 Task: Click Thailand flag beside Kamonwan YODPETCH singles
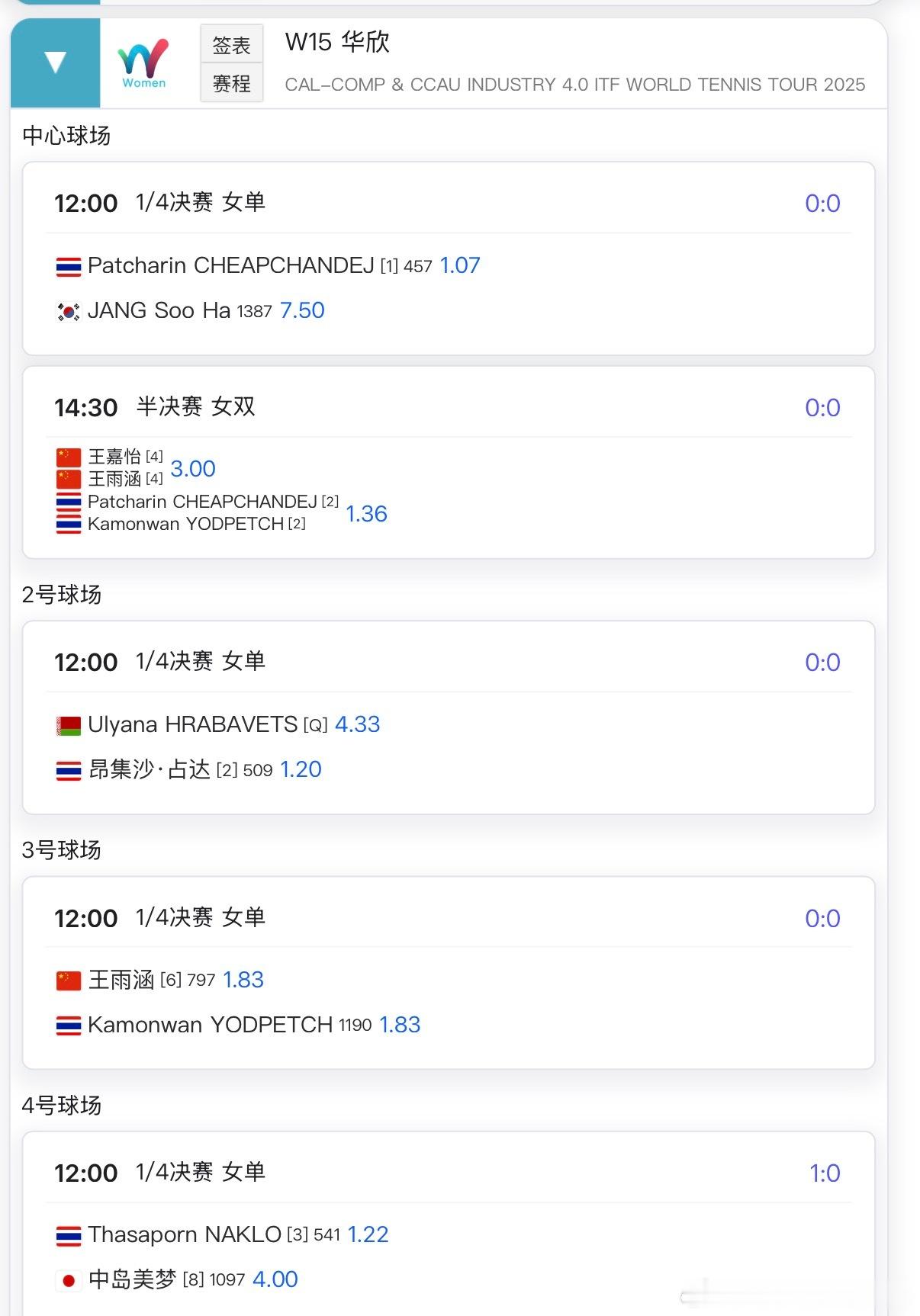tap(69, 1026)
